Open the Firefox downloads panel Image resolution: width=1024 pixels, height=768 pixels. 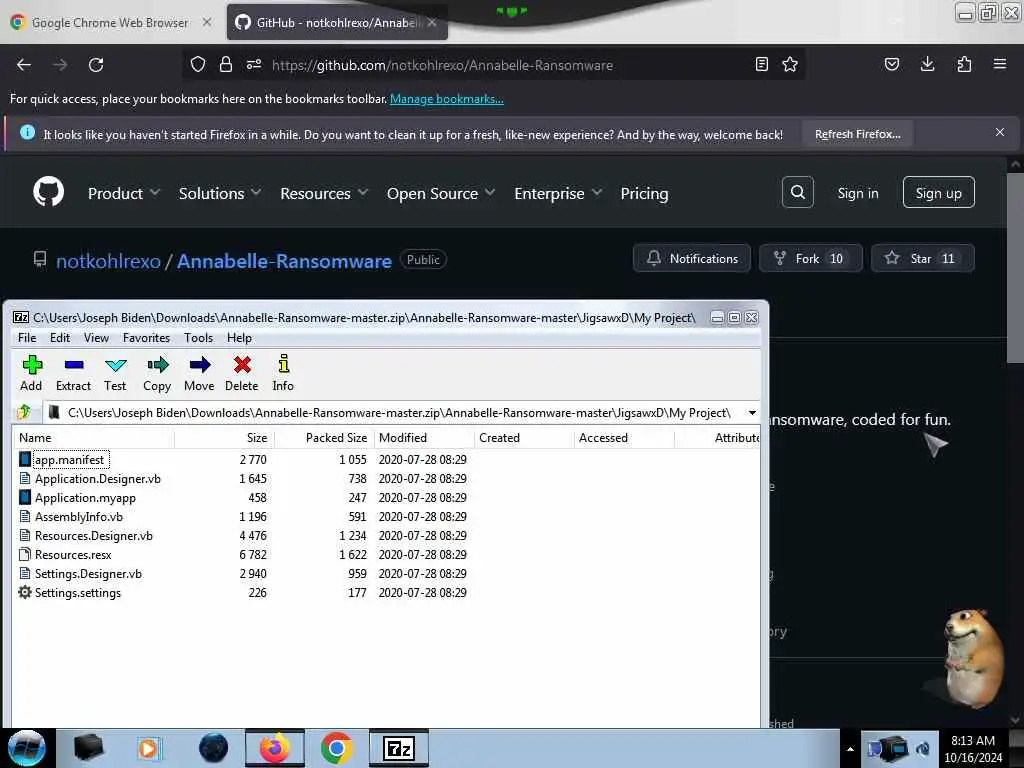pos(927,64)
